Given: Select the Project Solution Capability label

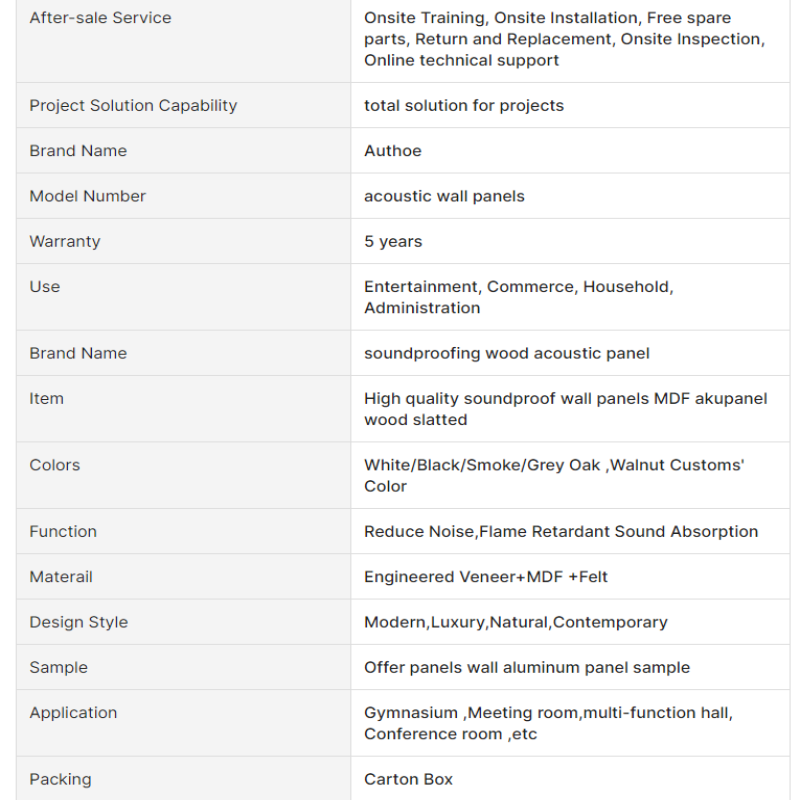Looking at the screenshot, I should (133, 106).
